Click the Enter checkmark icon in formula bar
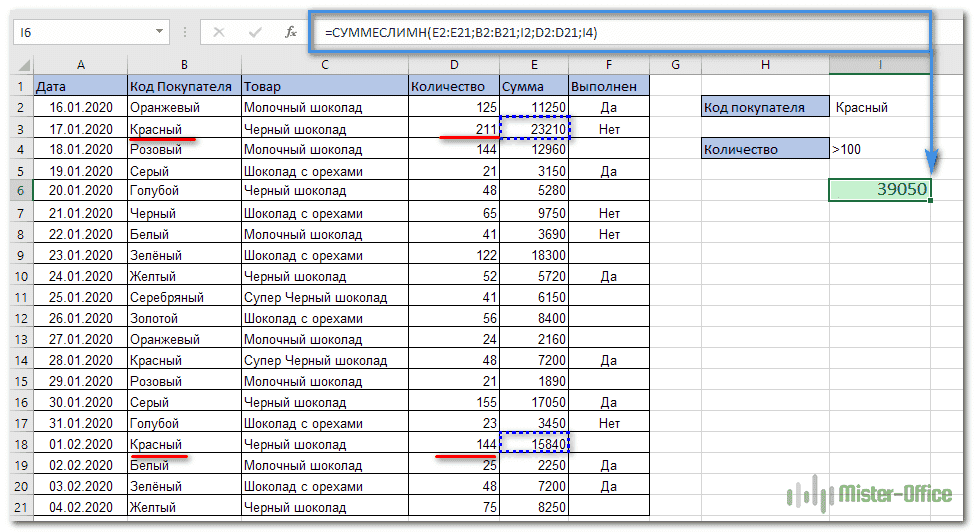The height and width of the screenshot is (532, 974). [255, 33]
